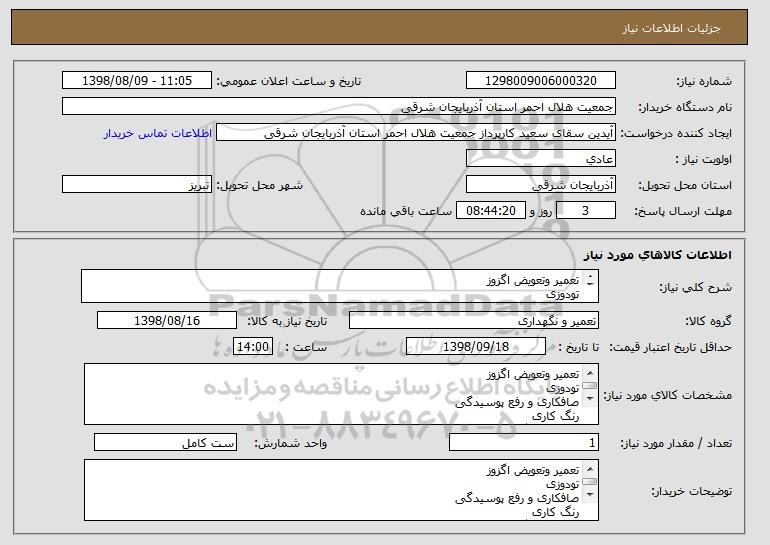This screenshot has width=770, height=545.
Task: Click the public announcement date field 1398/08/09 - 11:05
Action: click(137, 81)
